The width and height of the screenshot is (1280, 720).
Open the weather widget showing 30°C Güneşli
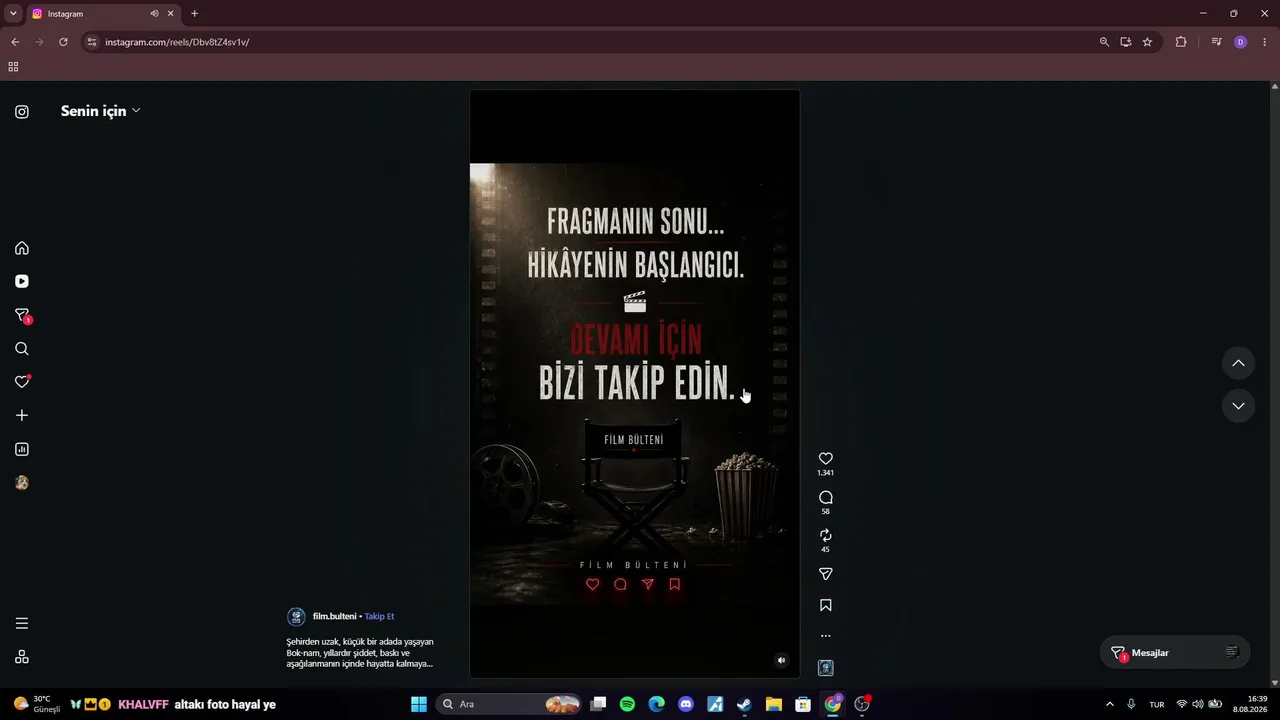(37, 704)
